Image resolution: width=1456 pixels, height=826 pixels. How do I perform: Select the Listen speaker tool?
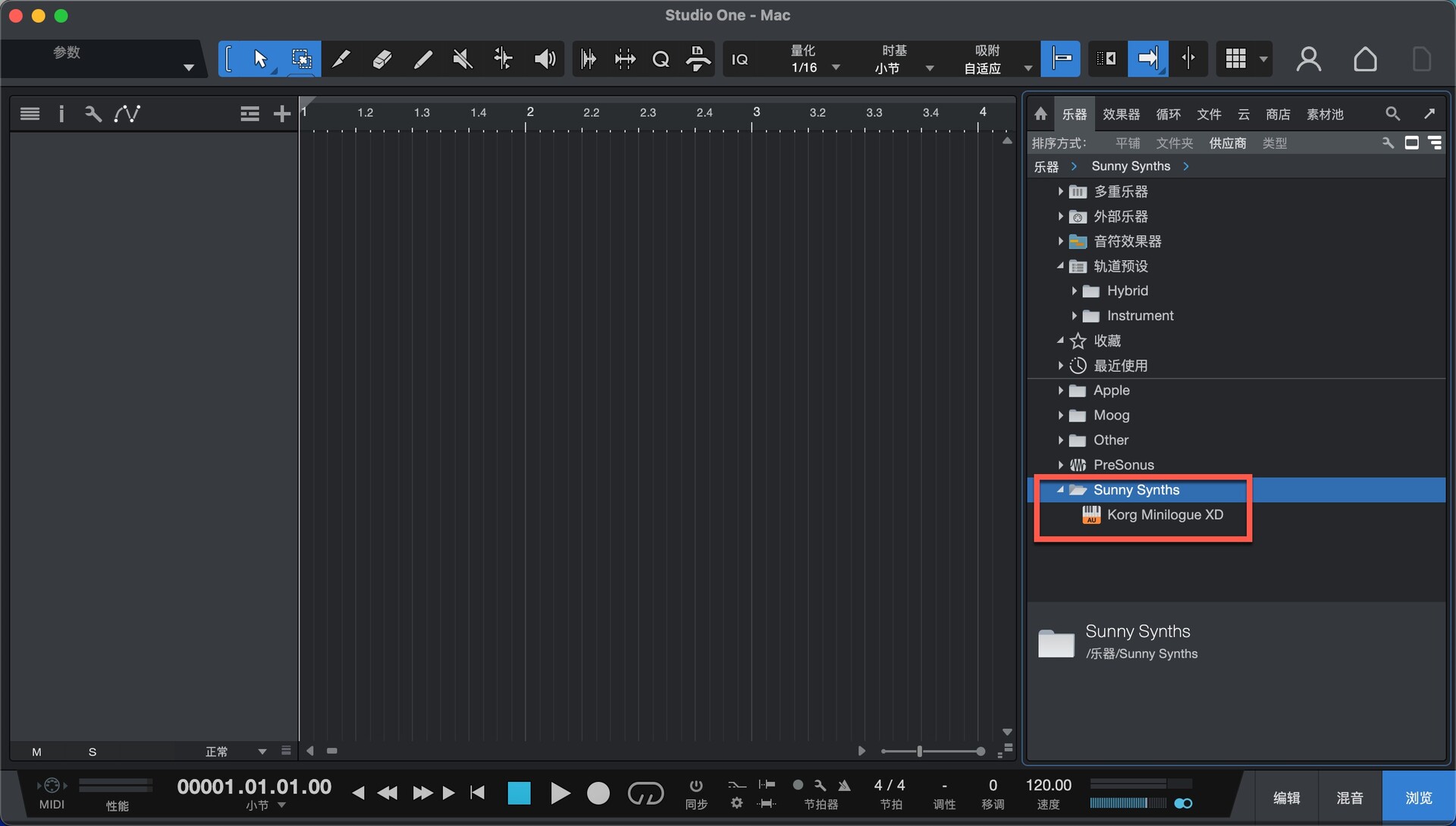(544, 59)
